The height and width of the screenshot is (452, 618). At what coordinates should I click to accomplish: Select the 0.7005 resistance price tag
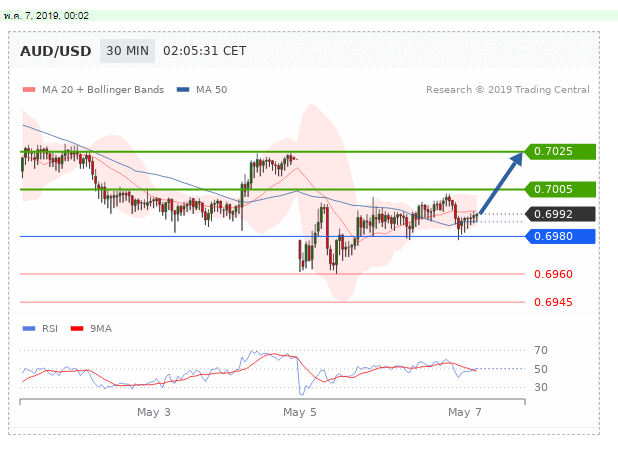point(560,189)
